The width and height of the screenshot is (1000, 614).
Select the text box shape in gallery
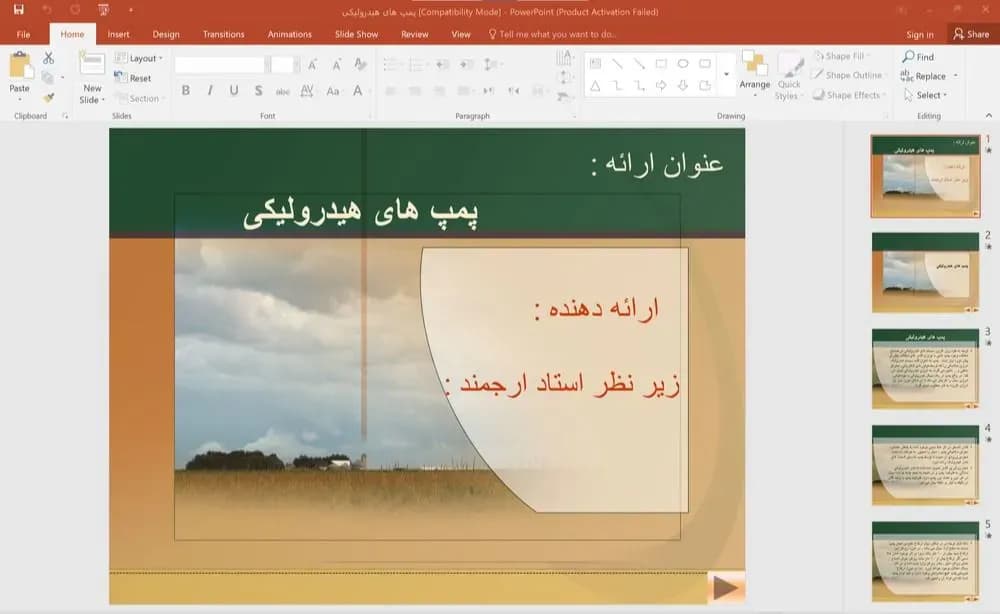[595, 64]
